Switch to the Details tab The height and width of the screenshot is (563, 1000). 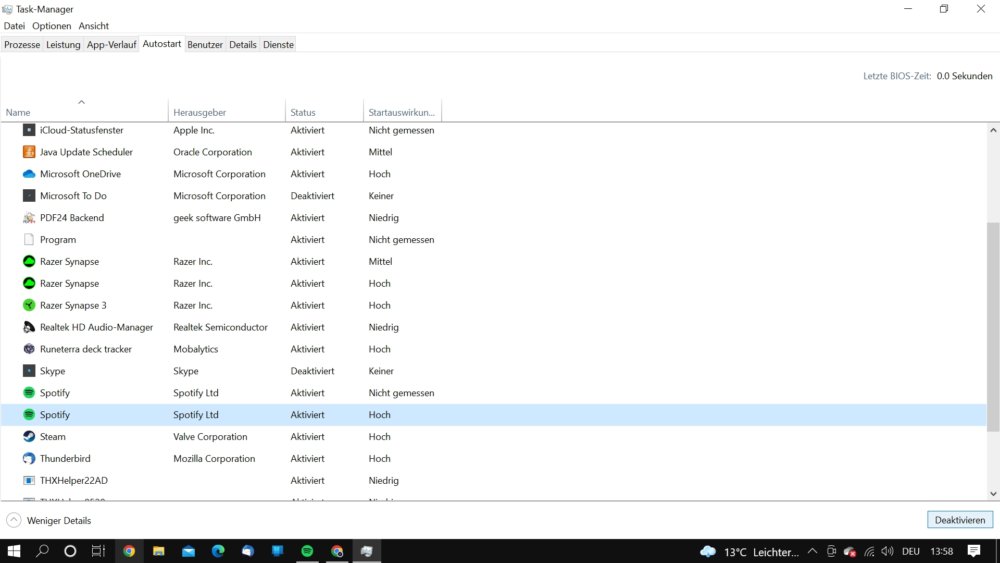coord(243,45)
